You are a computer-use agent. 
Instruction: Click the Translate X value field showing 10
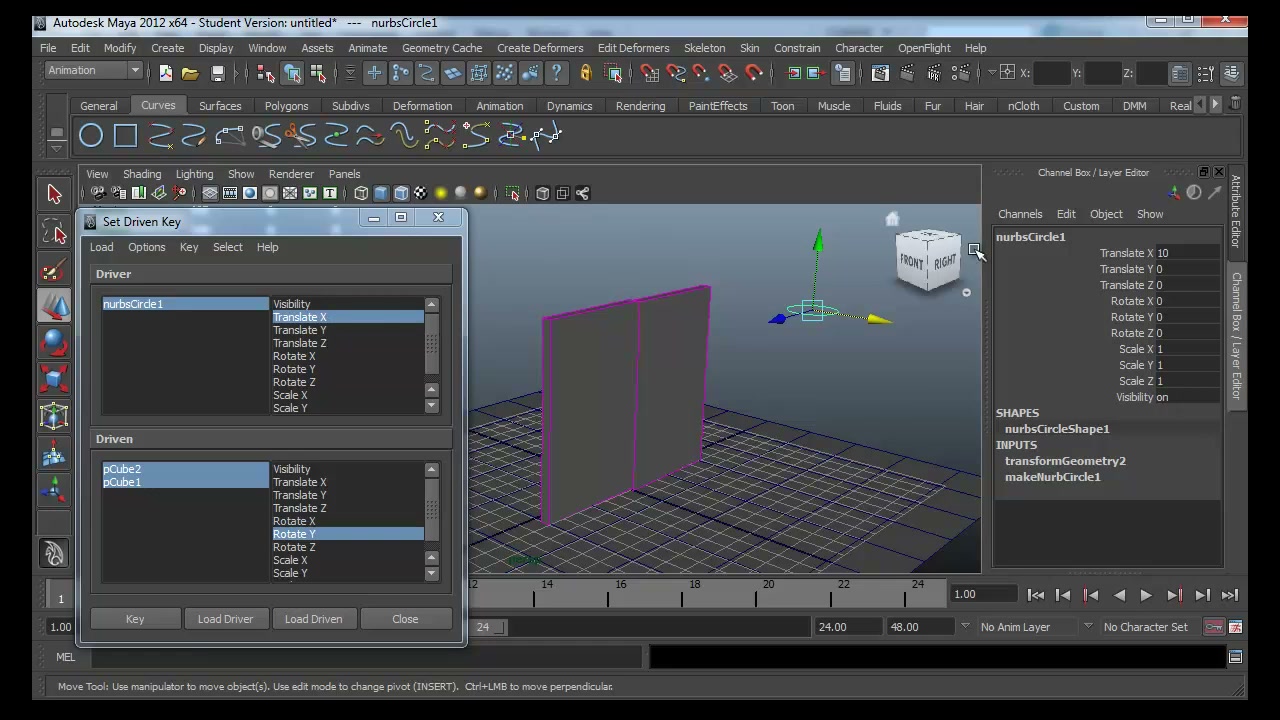(1188, 253)
